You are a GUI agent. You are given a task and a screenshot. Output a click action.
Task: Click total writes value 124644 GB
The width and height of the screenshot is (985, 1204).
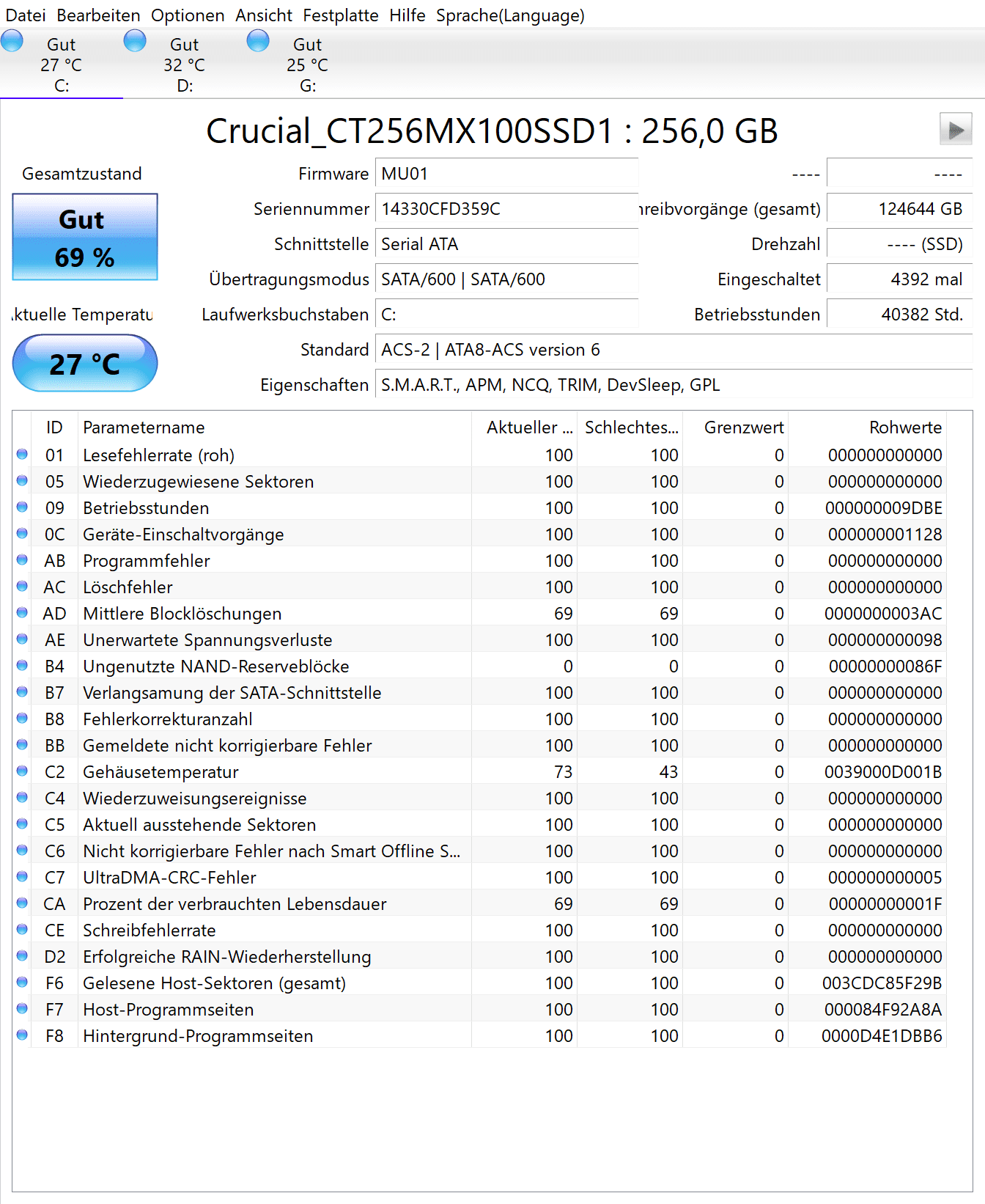pyautogui.click(x=899, y=209)
